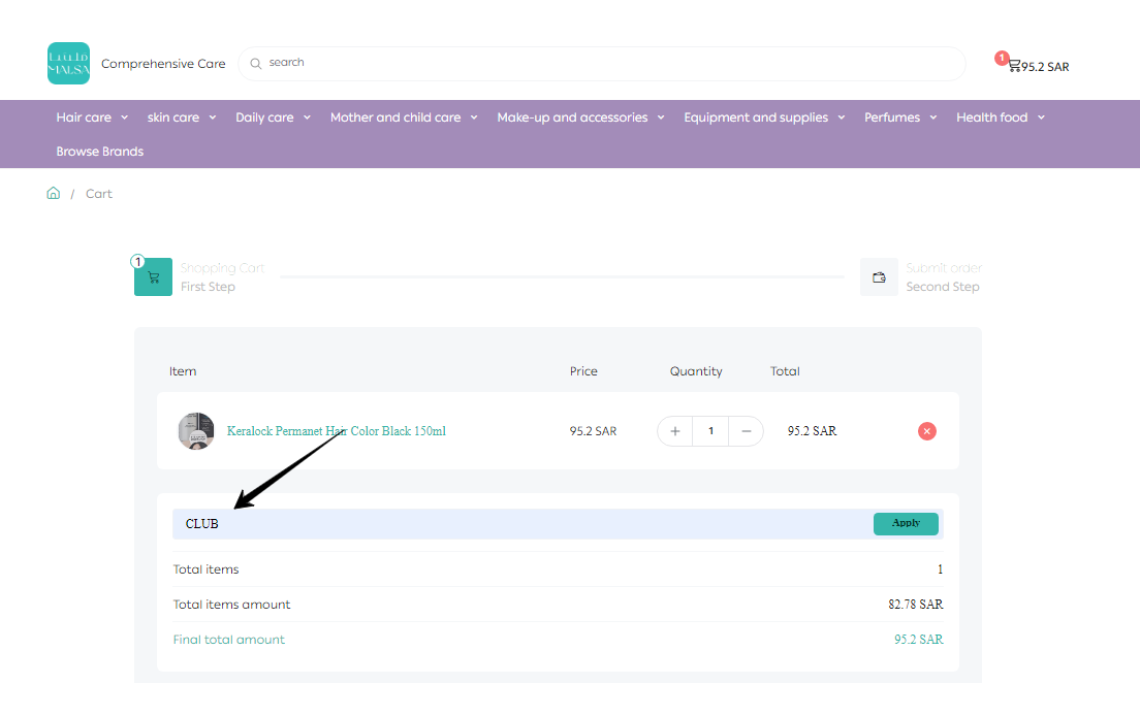
Task: Expand Mother and child care menu
Action: tap(404, 117)
